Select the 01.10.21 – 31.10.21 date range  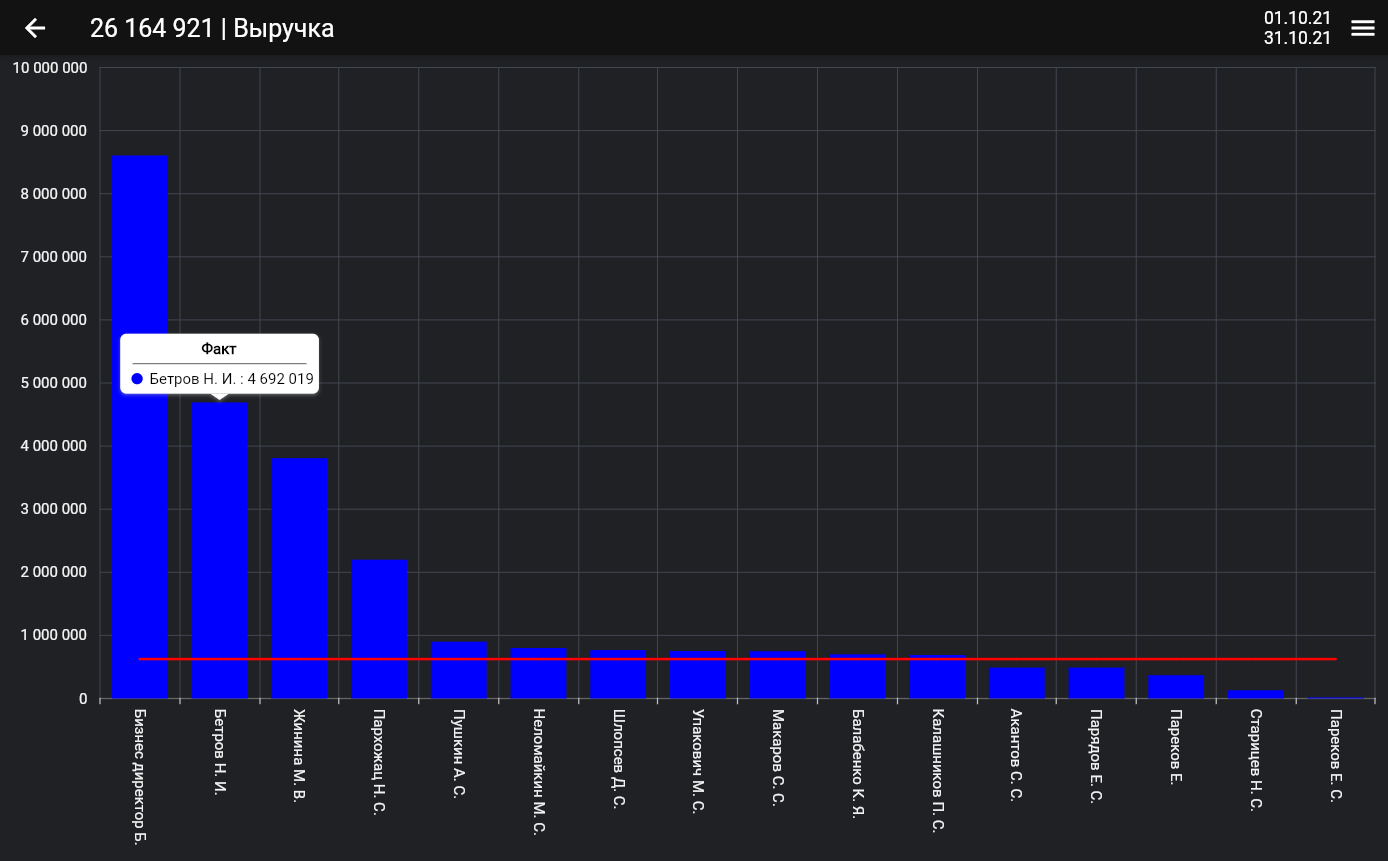1297,28
